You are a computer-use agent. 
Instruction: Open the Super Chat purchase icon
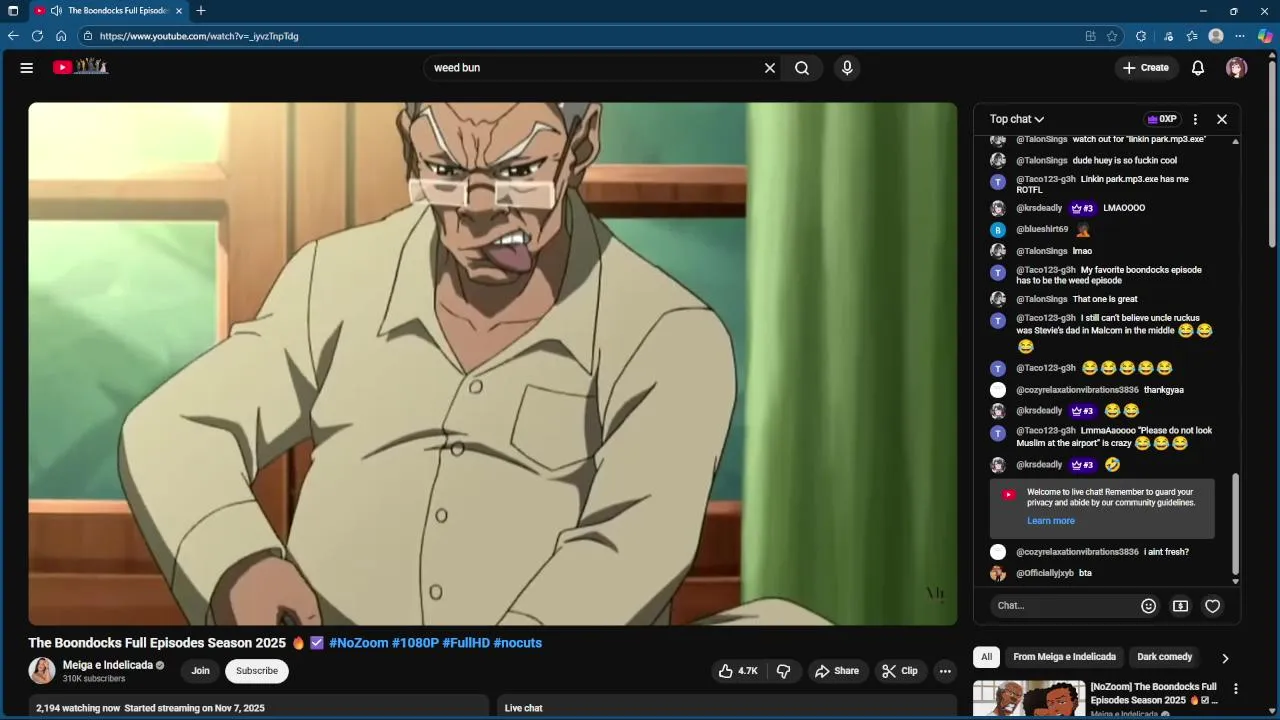pyautogui.click(x=1180, y=606)
